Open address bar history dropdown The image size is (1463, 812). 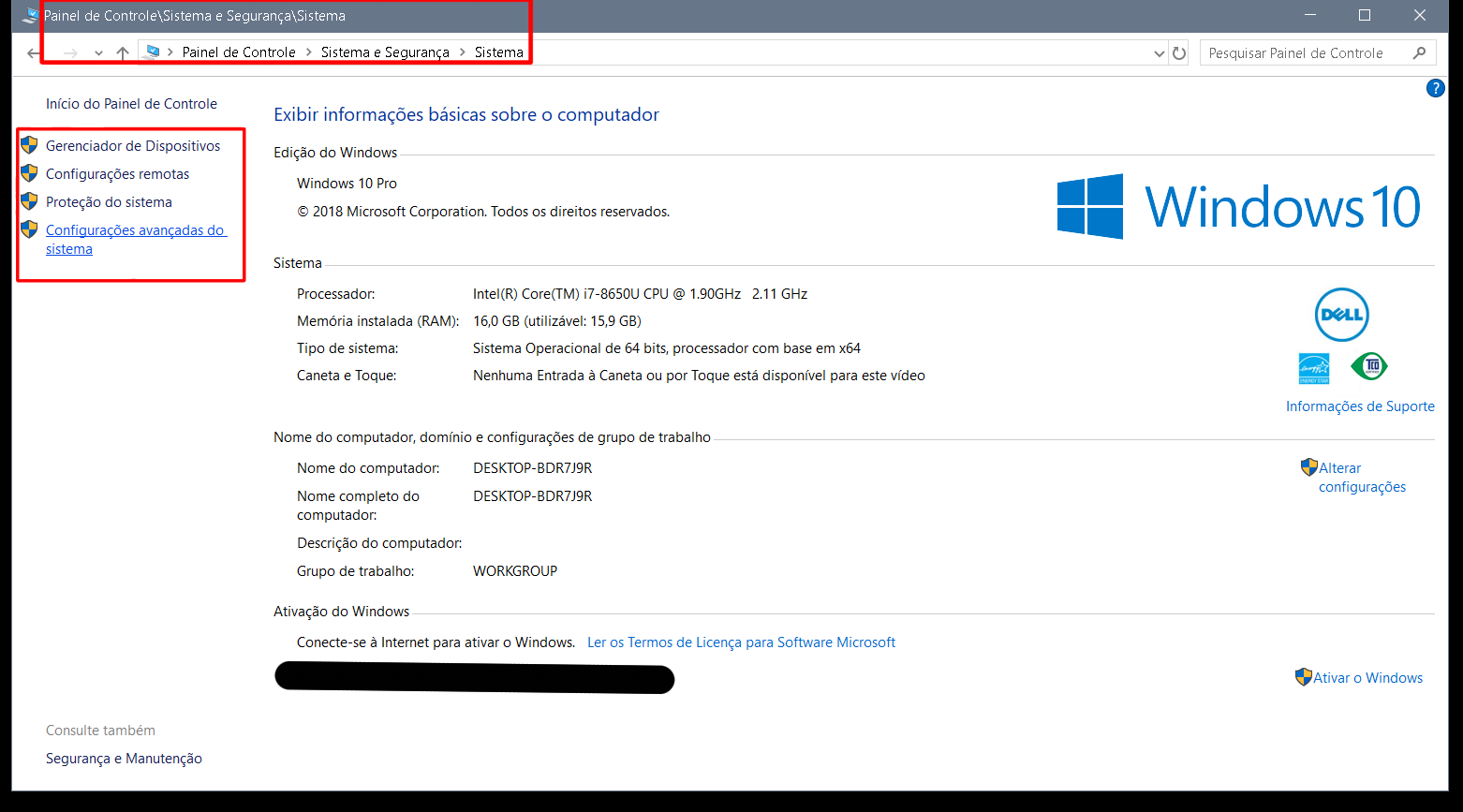click(x=1160, y=53)
